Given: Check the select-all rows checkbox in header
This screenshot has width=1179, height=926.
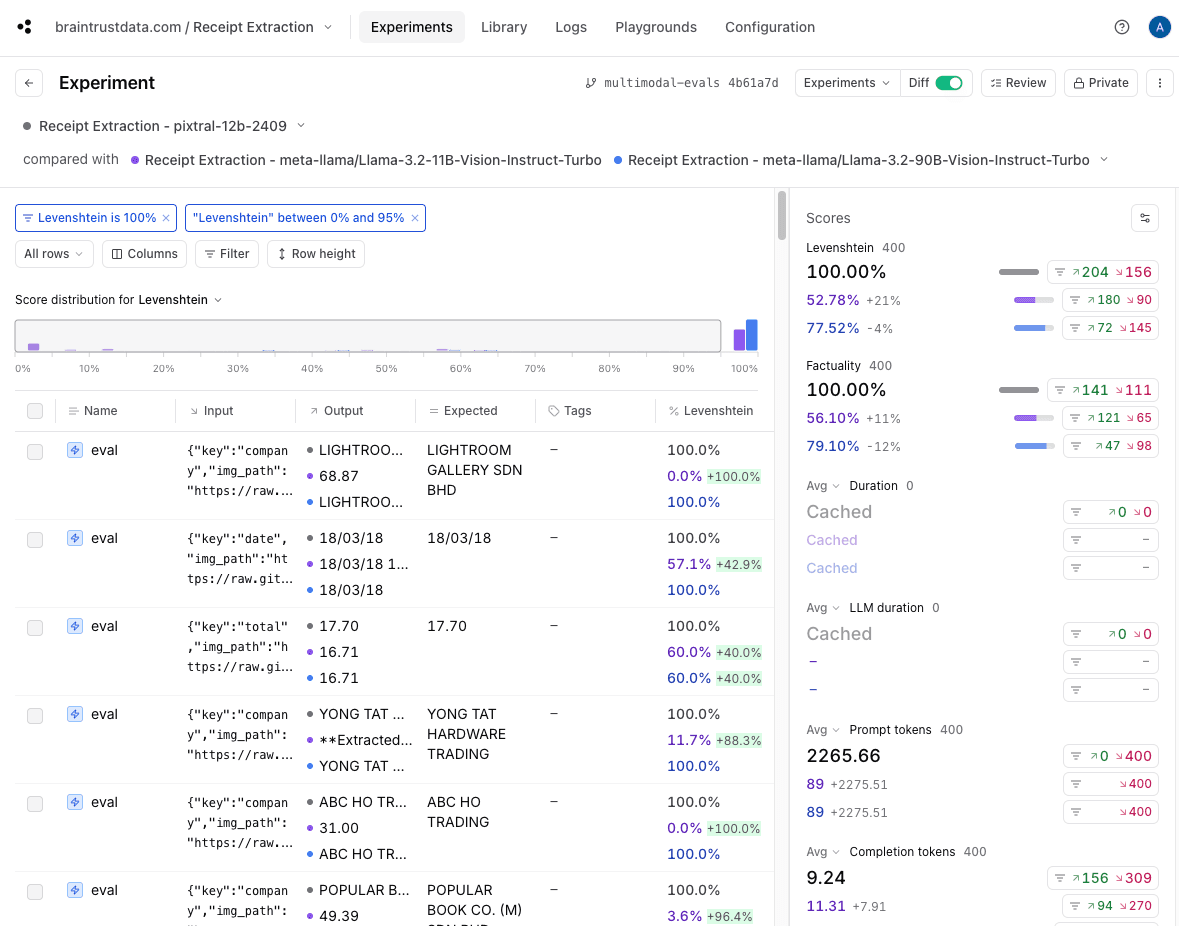Looking at the screenshot, I should coord(35,411).
